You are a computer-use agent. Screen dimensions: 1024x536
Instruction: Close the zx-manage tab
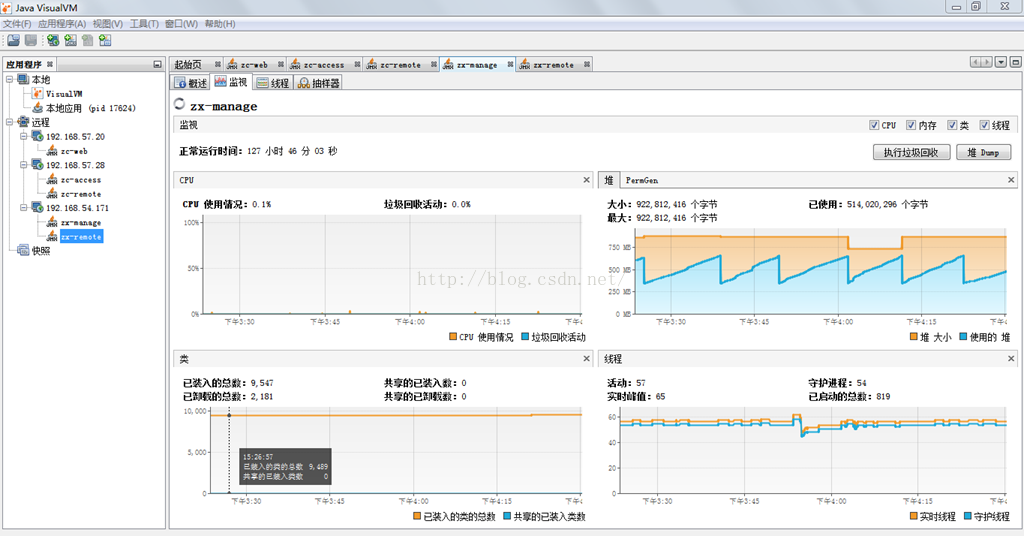point(510,64)
